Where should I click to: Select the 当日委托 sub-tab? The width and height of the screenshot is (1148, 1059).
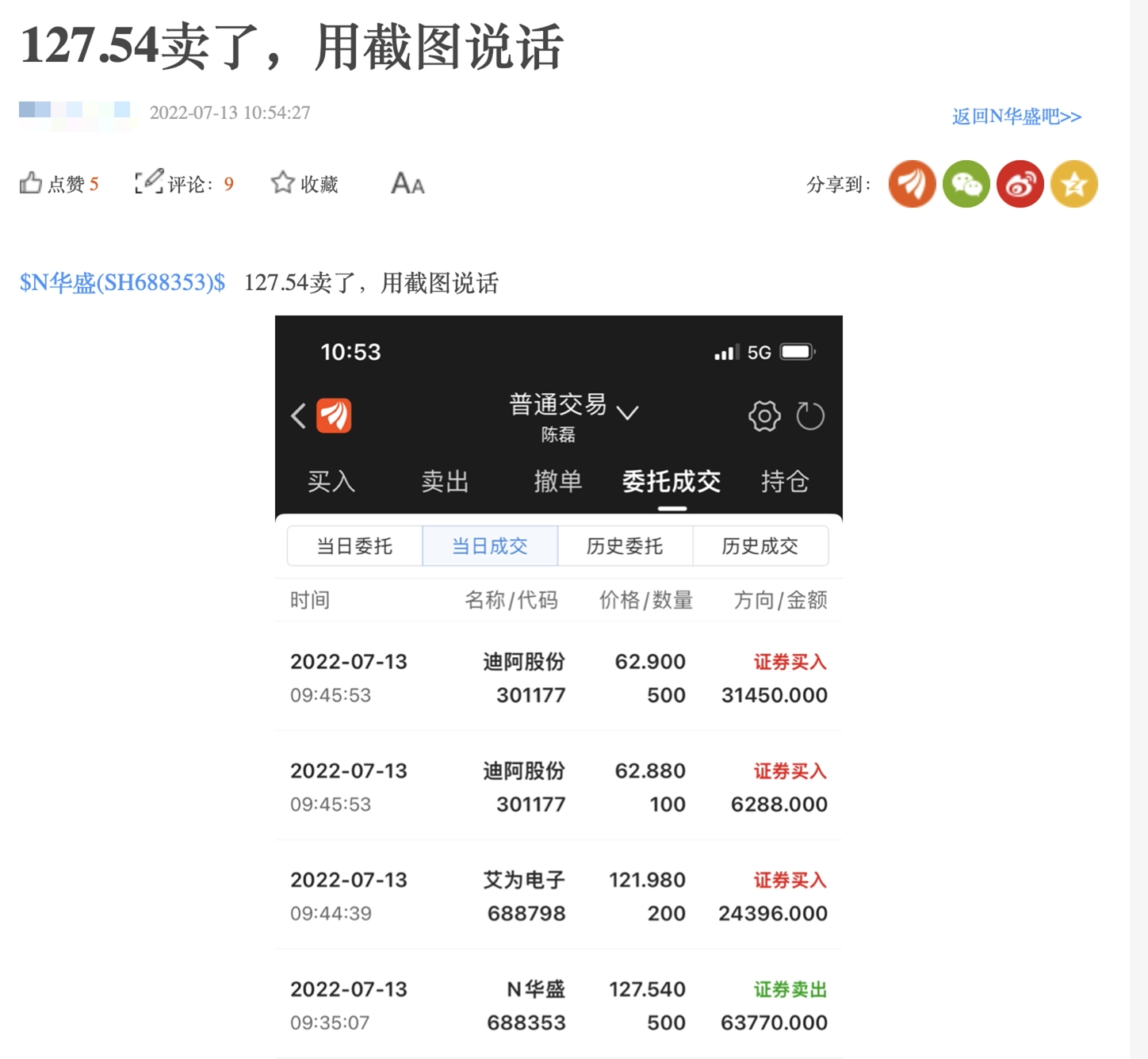tap(354, 546)
